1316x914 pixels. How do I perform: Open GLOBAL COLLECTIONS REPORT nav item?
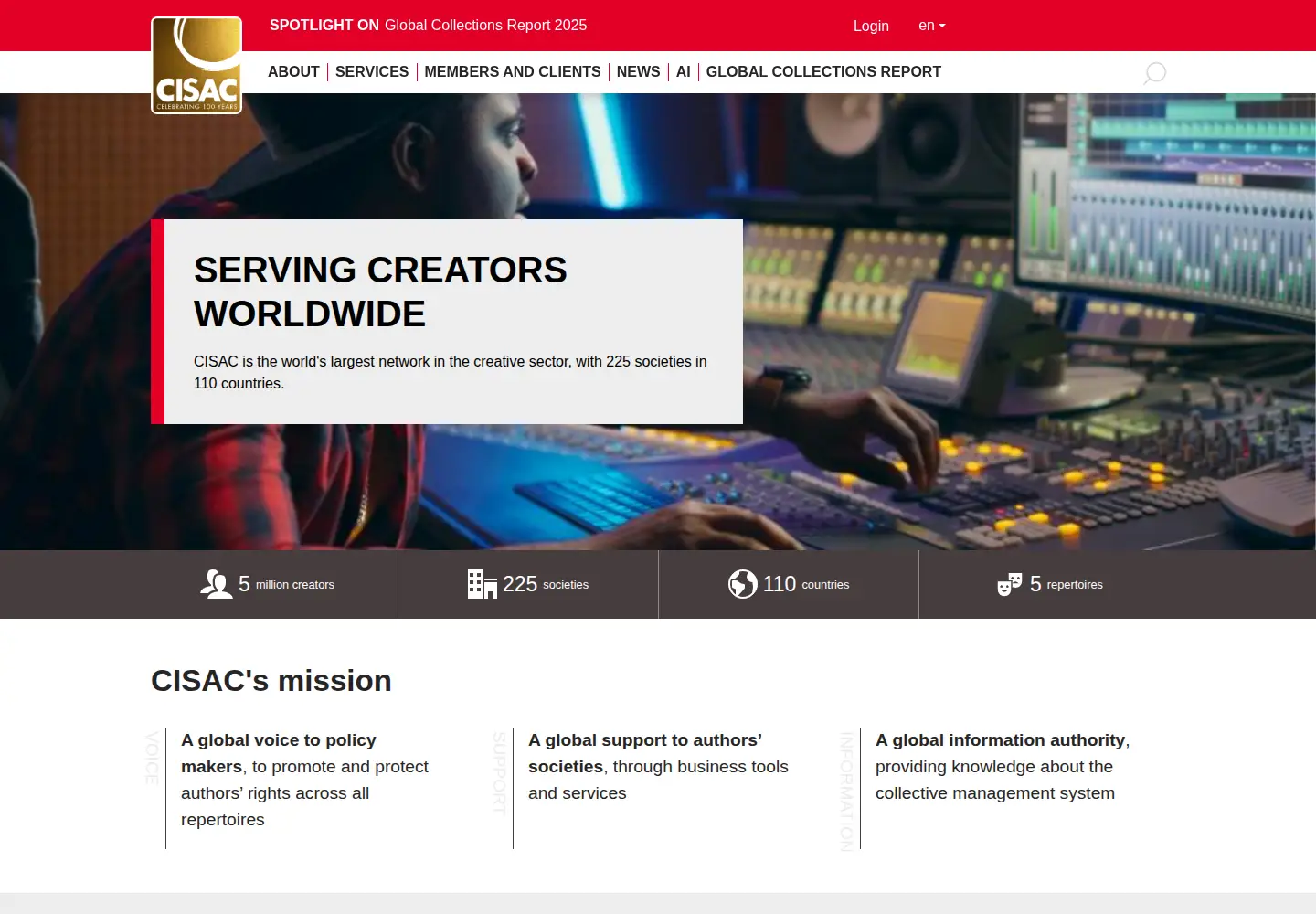pos(823,72)
